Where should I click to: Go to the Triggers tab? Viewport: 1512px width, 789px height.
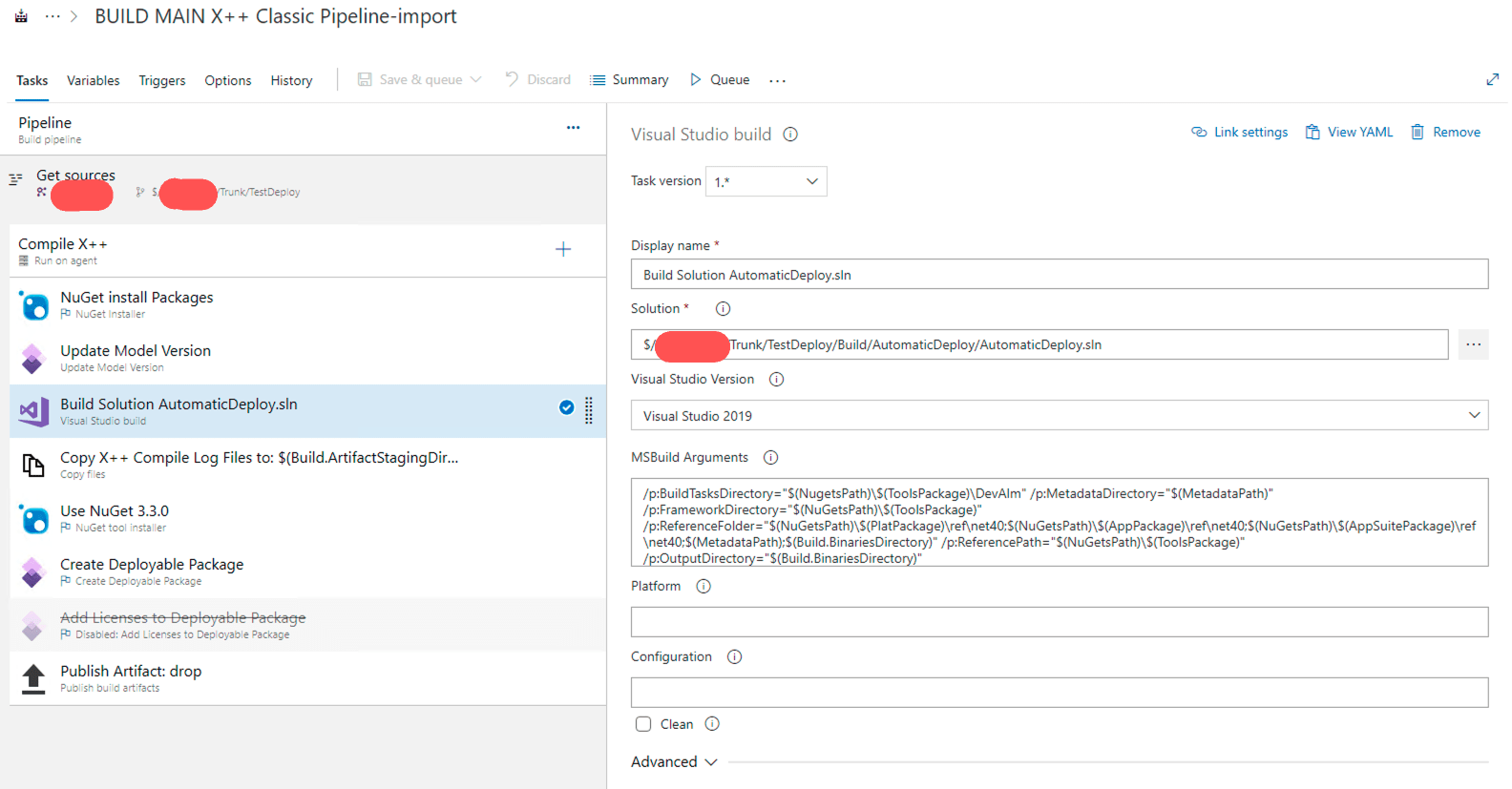pyautogui.click(x=162, y=80)
